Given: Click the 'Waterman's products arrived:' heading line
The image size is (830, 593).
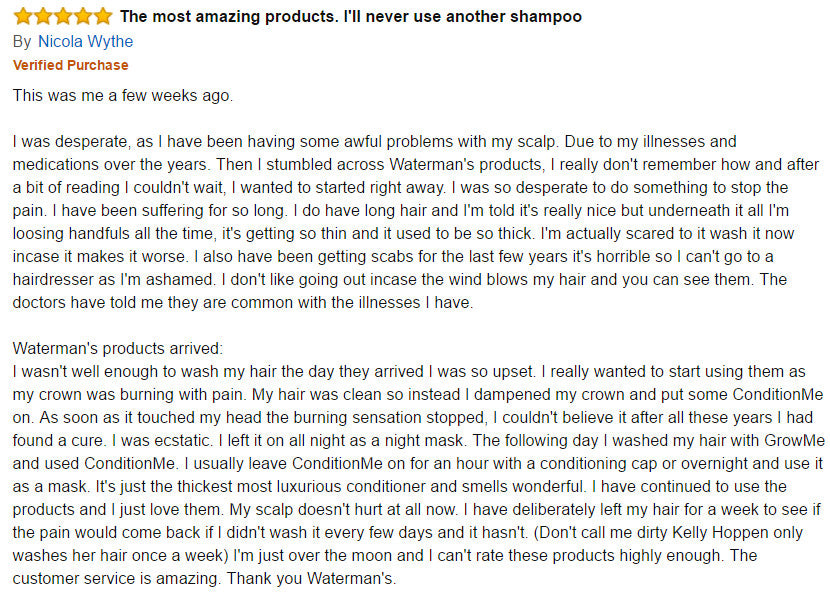Looking at the screenshot, I should [x=118, y=348].
